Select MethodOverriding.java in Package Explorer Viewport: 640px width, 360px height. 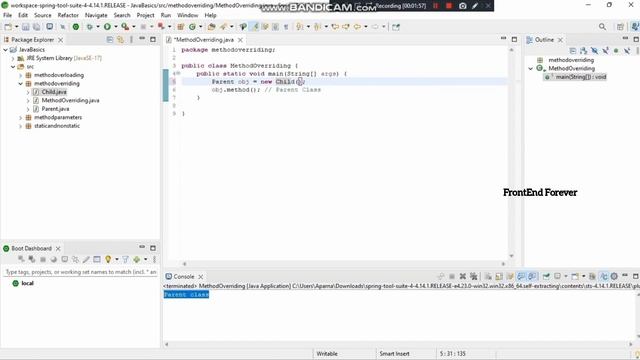tap(70, 100)
